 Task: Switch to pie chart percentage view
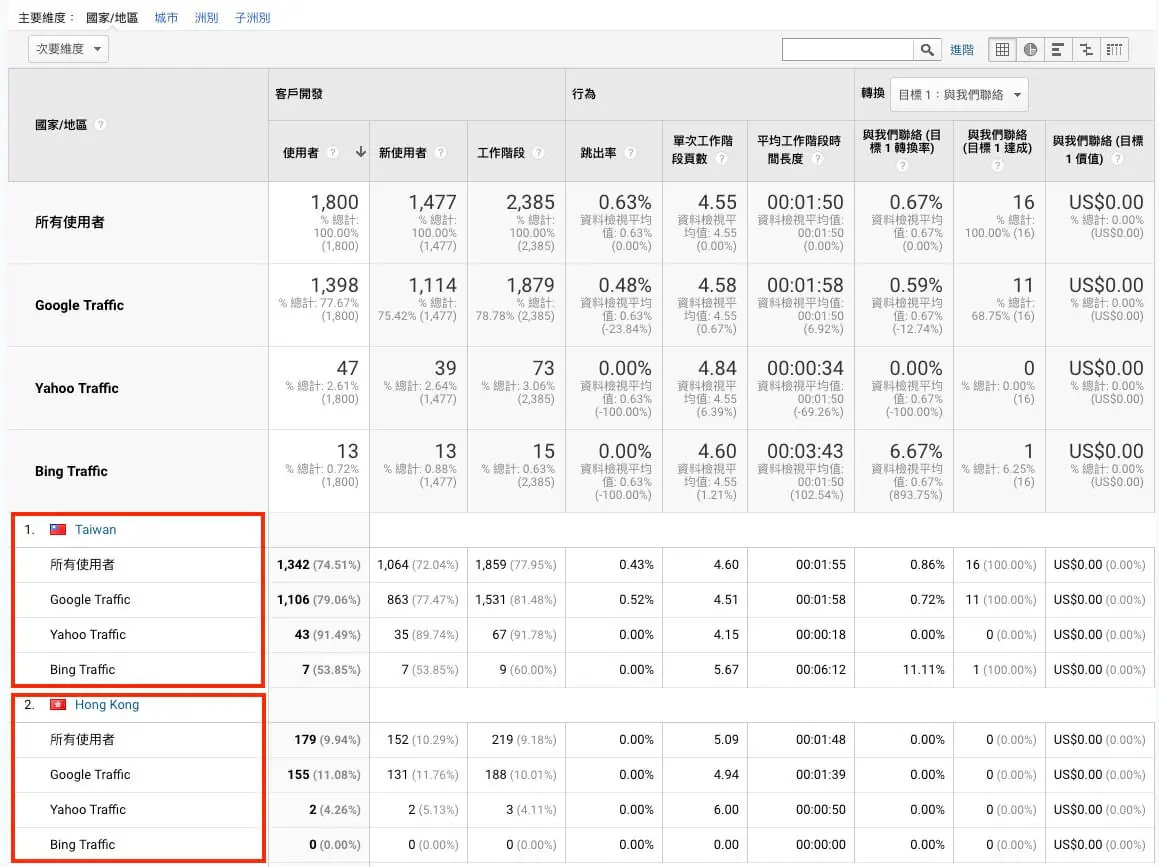tap(1030, 50)
